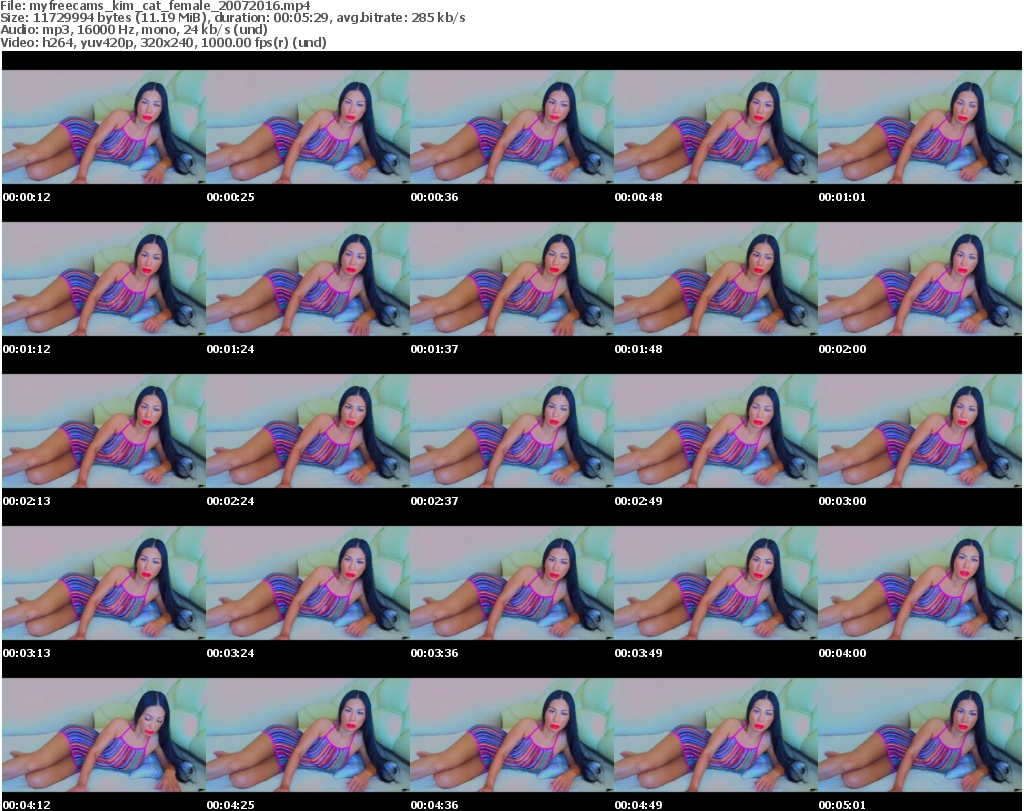The image size is (1024, 811).
Task: Select the thumbnail frame at 00:02:49
Action: coord(716,431)
